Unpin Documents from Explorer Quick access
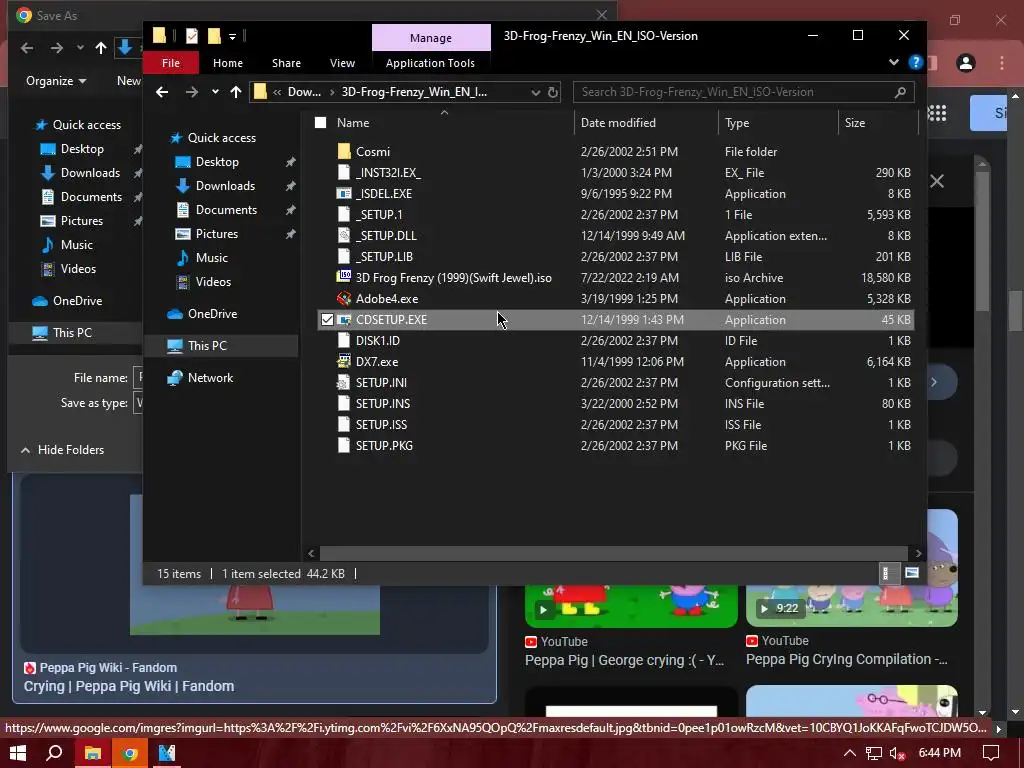The image size is (1024, 768). [291, 210]
